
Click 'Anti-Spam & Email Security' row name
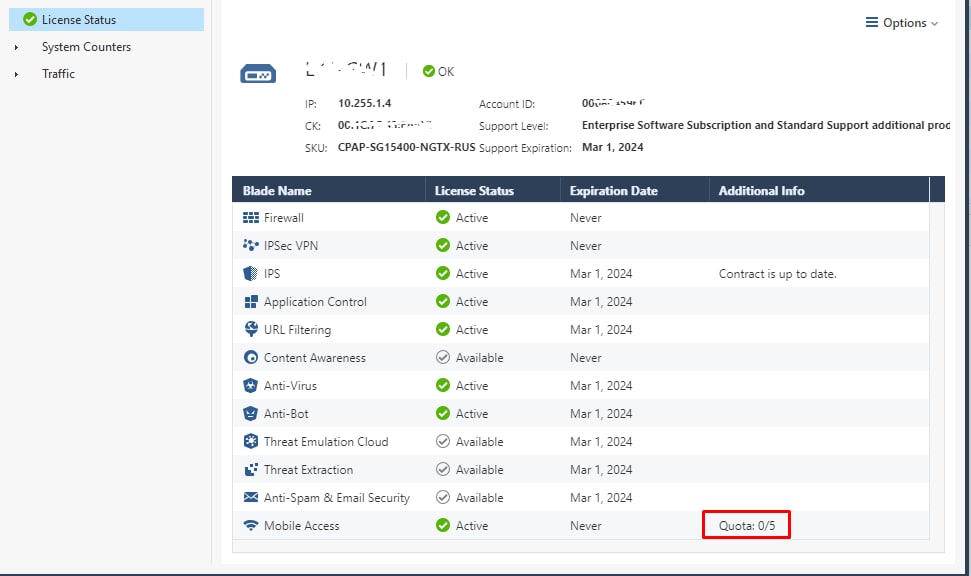[337, 498]
